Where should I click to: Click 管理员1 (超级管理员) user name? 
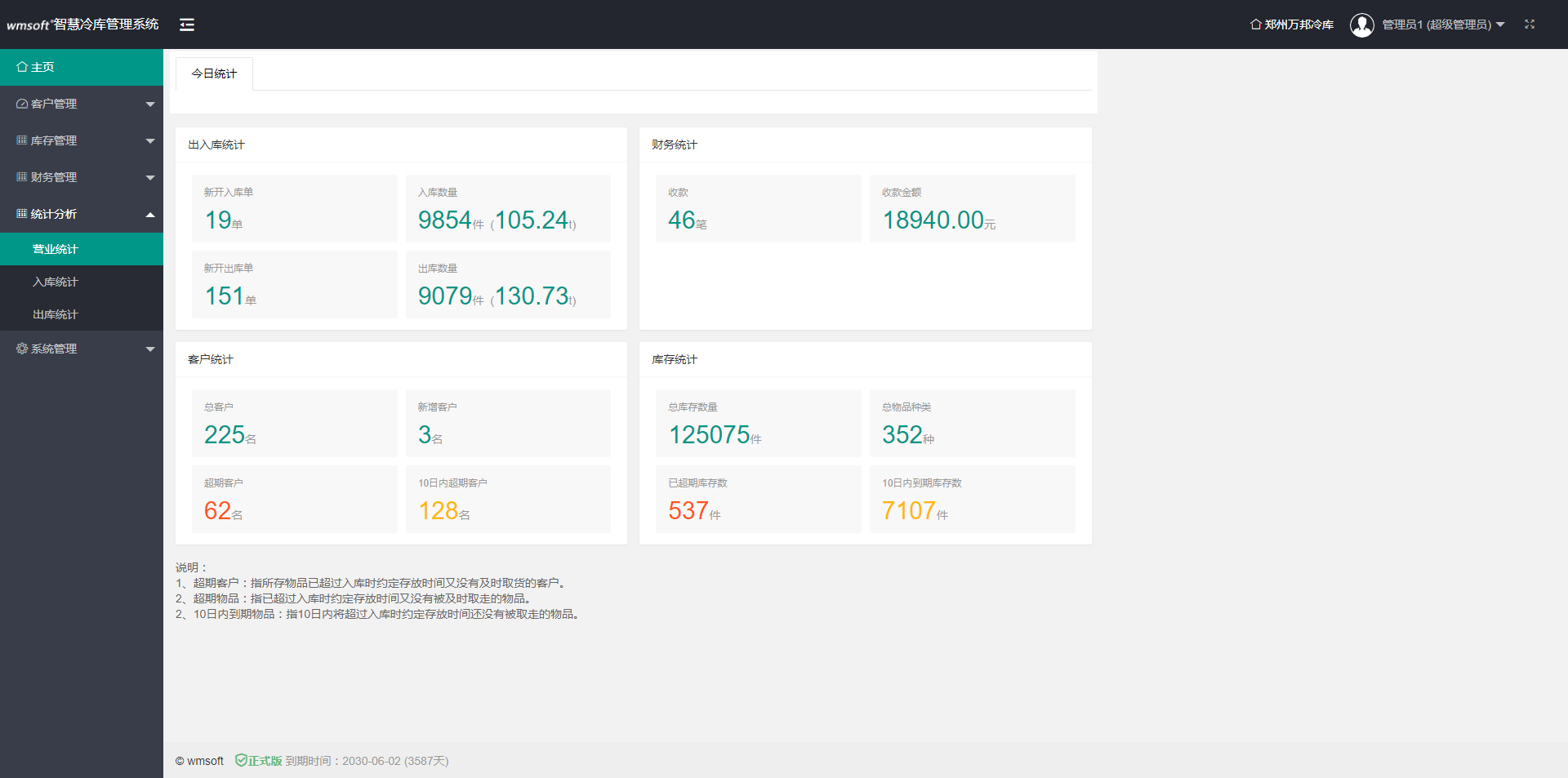point(1437,24)
